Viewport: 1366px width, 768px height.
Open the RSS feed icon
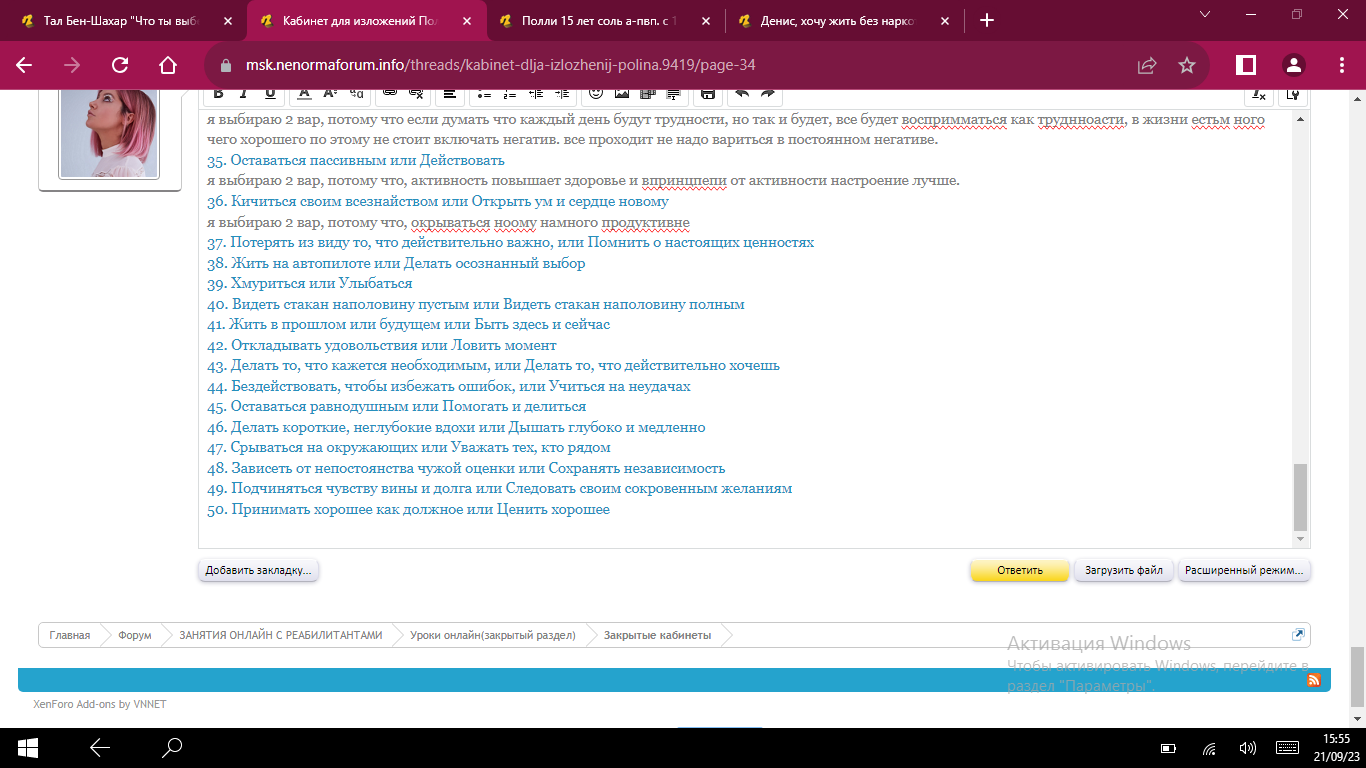point(1314,680)
